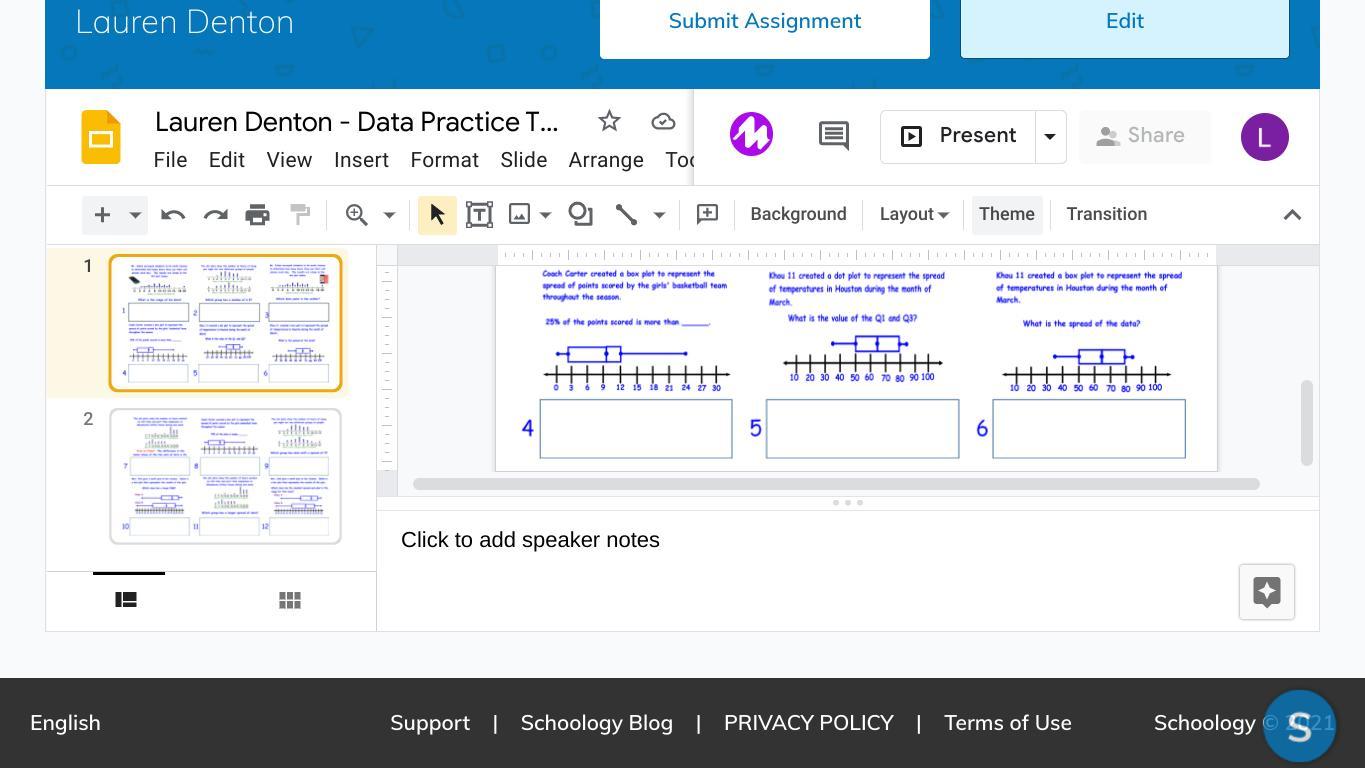The height and width of the screenshot is (768, 1365).
Task: Click the horizontal canvas scrollbar
Action: [836, 484]
